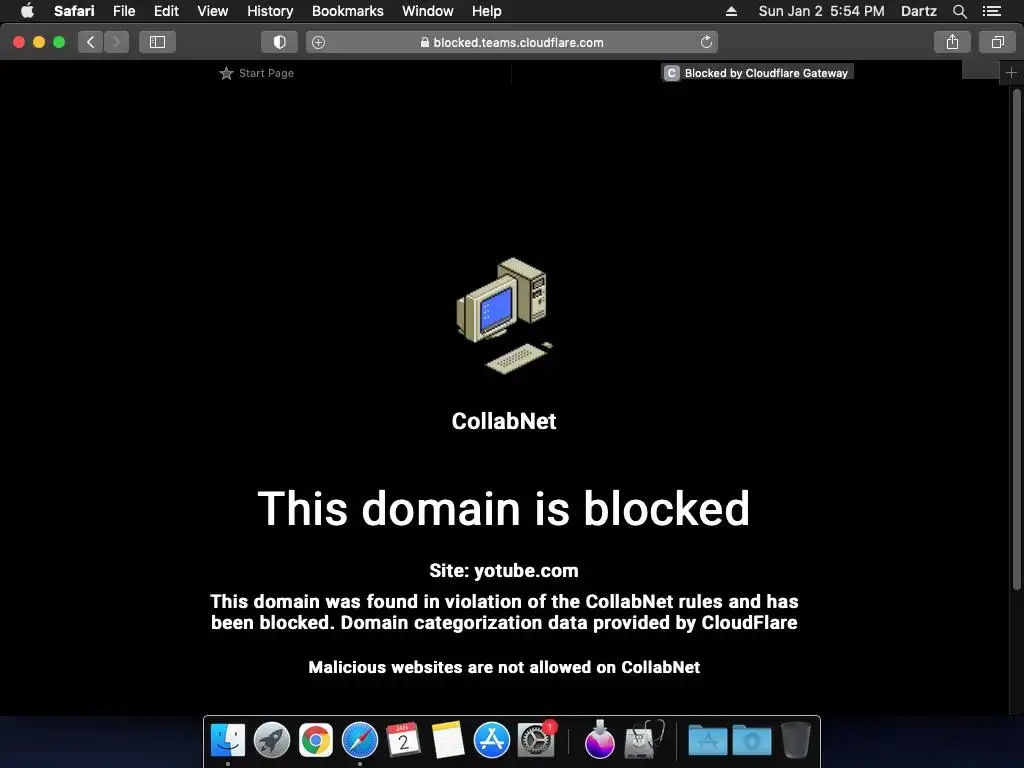The width and height of the screenshot is (1024, 768).
Task: Select Blocked by Cloudflare Gateway tab
Action: pos(758,73)
